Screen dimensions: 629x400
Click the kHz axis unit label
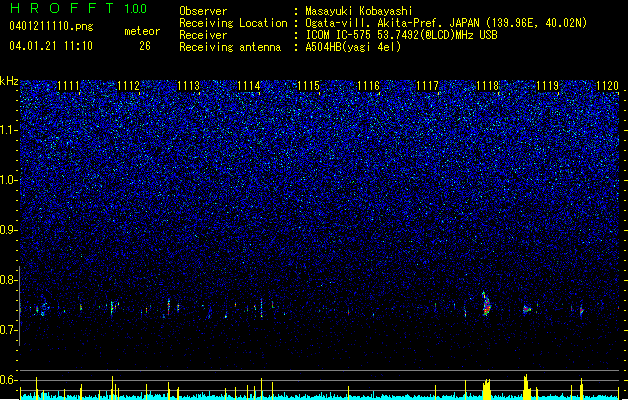click(9, 81)
